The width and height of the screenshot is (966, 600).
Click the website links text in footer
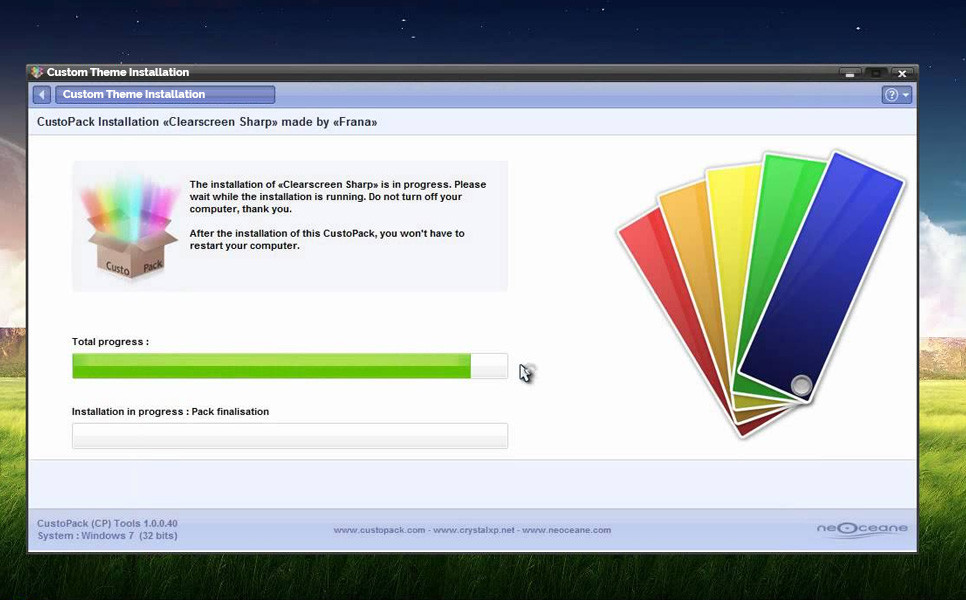473,530
